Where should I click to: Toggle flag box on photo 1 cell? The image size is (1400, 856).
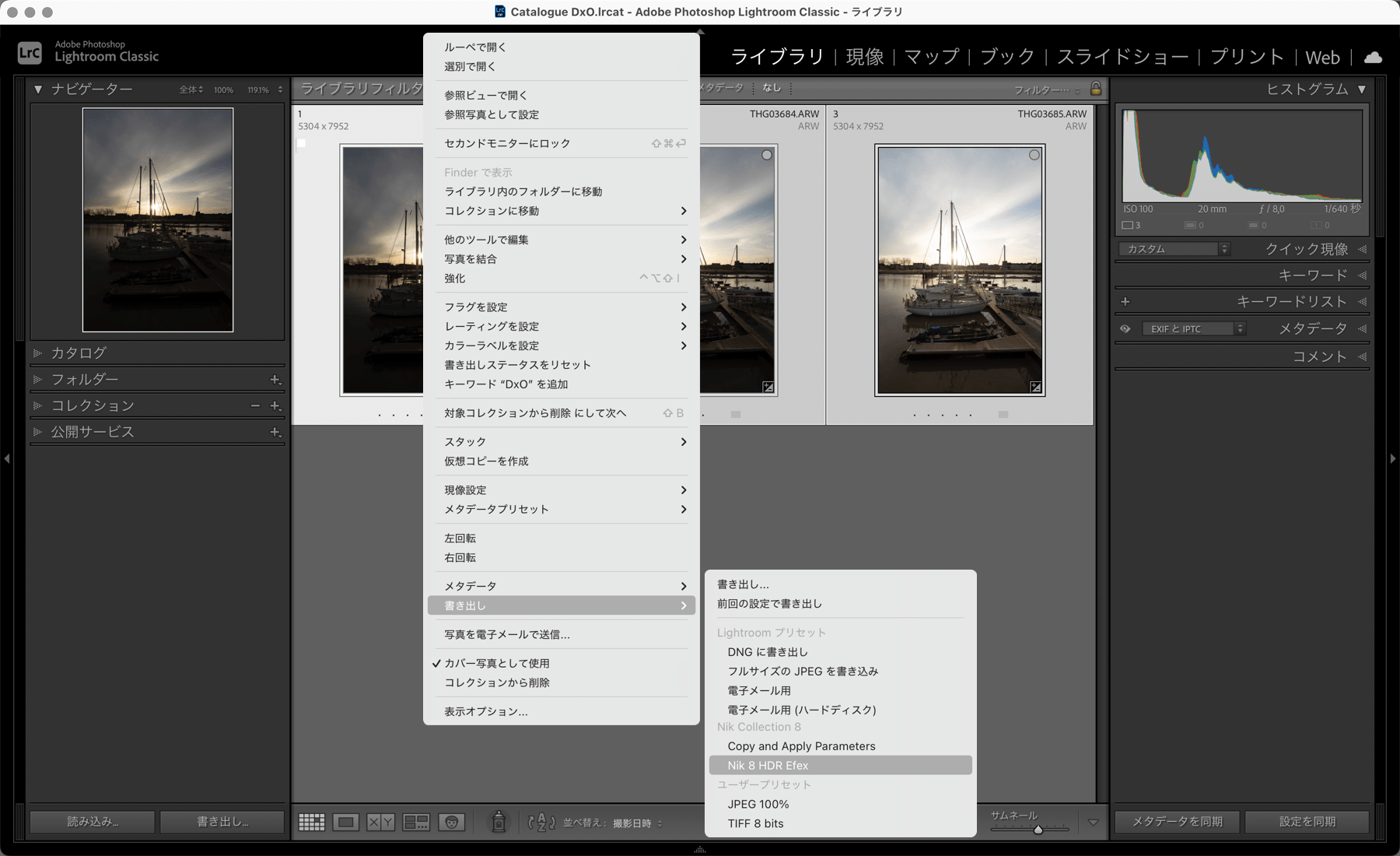(302, 143)
